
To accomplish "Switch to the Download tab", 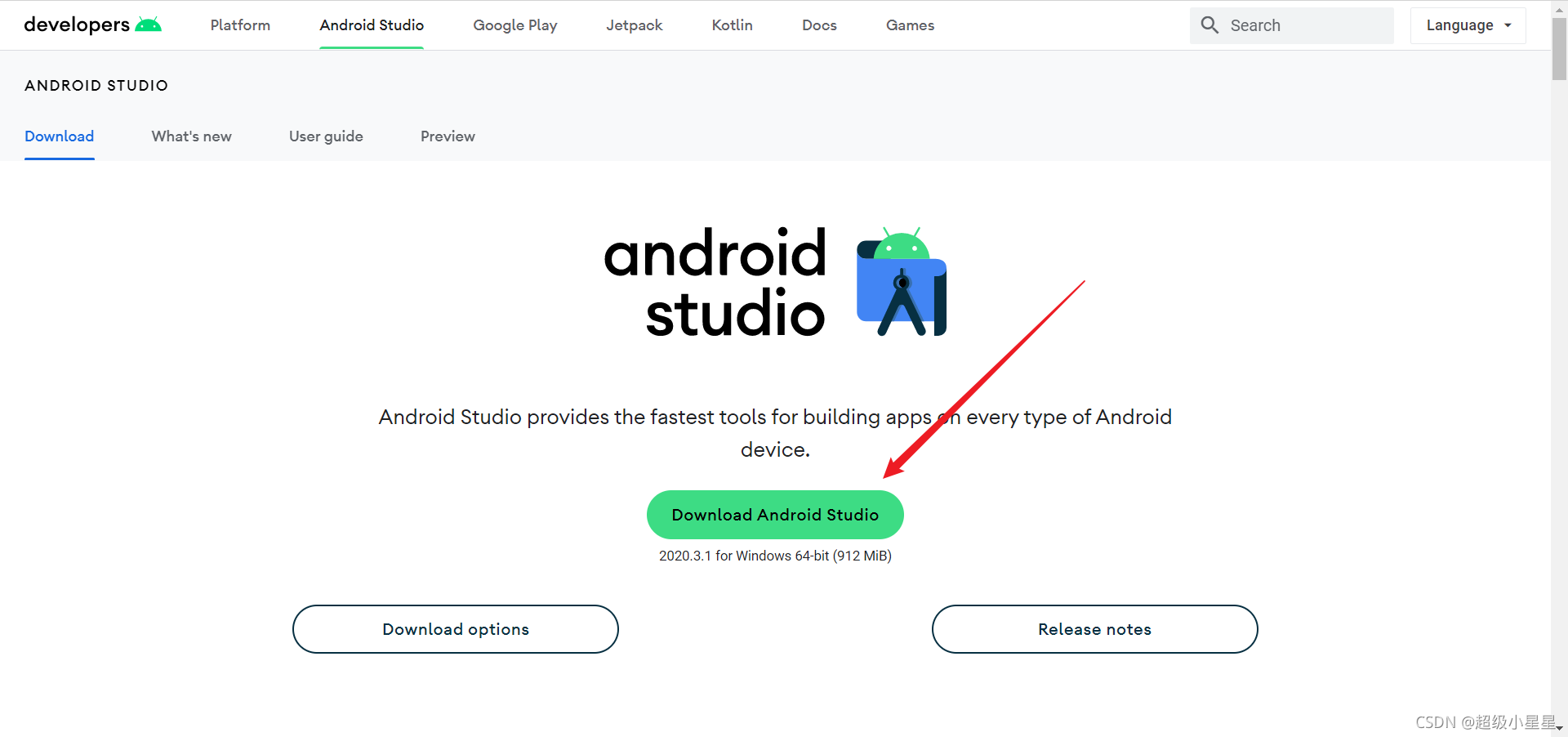I will [60, 136].
